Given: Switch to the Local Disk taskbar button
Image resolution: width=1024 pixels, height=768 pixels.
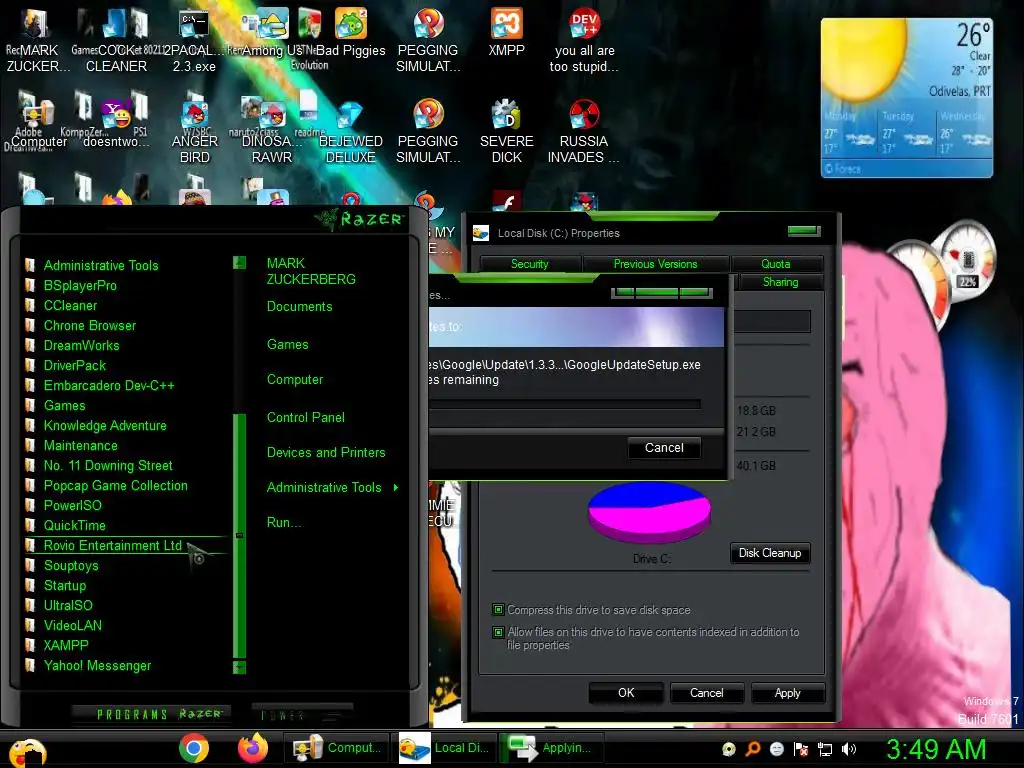Looking at the screenshot, I should pyautogui.click(x=446, y=748).
